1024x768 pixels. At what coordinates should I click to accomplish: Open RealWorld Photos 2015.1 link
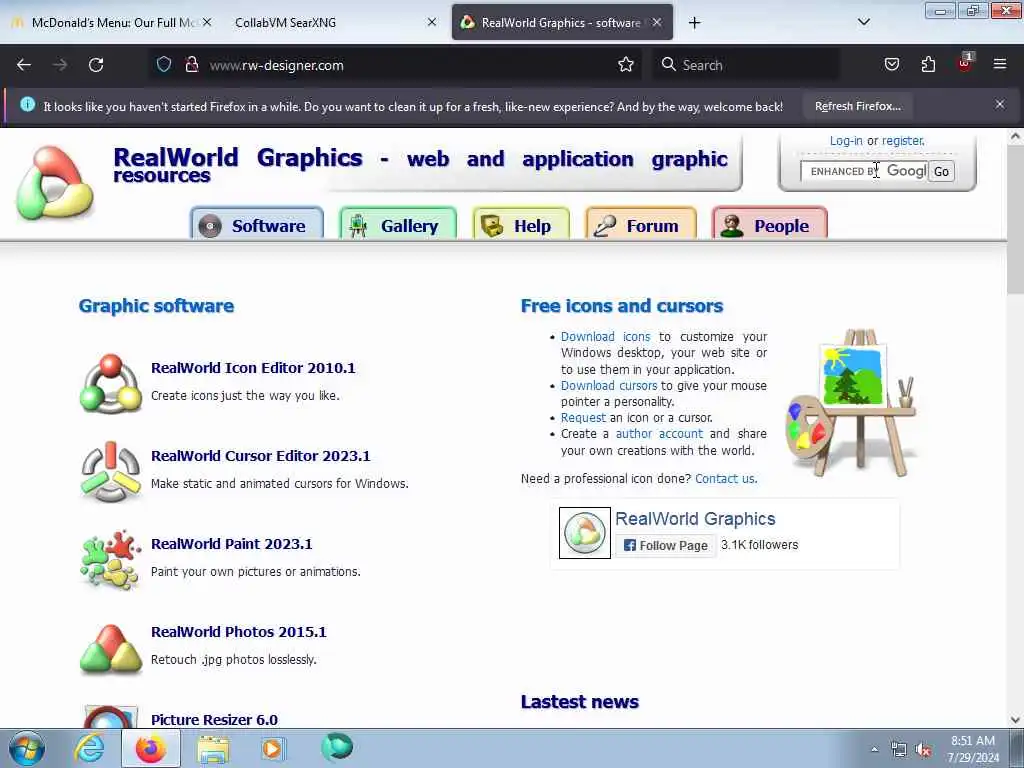(x=238, y=632)
